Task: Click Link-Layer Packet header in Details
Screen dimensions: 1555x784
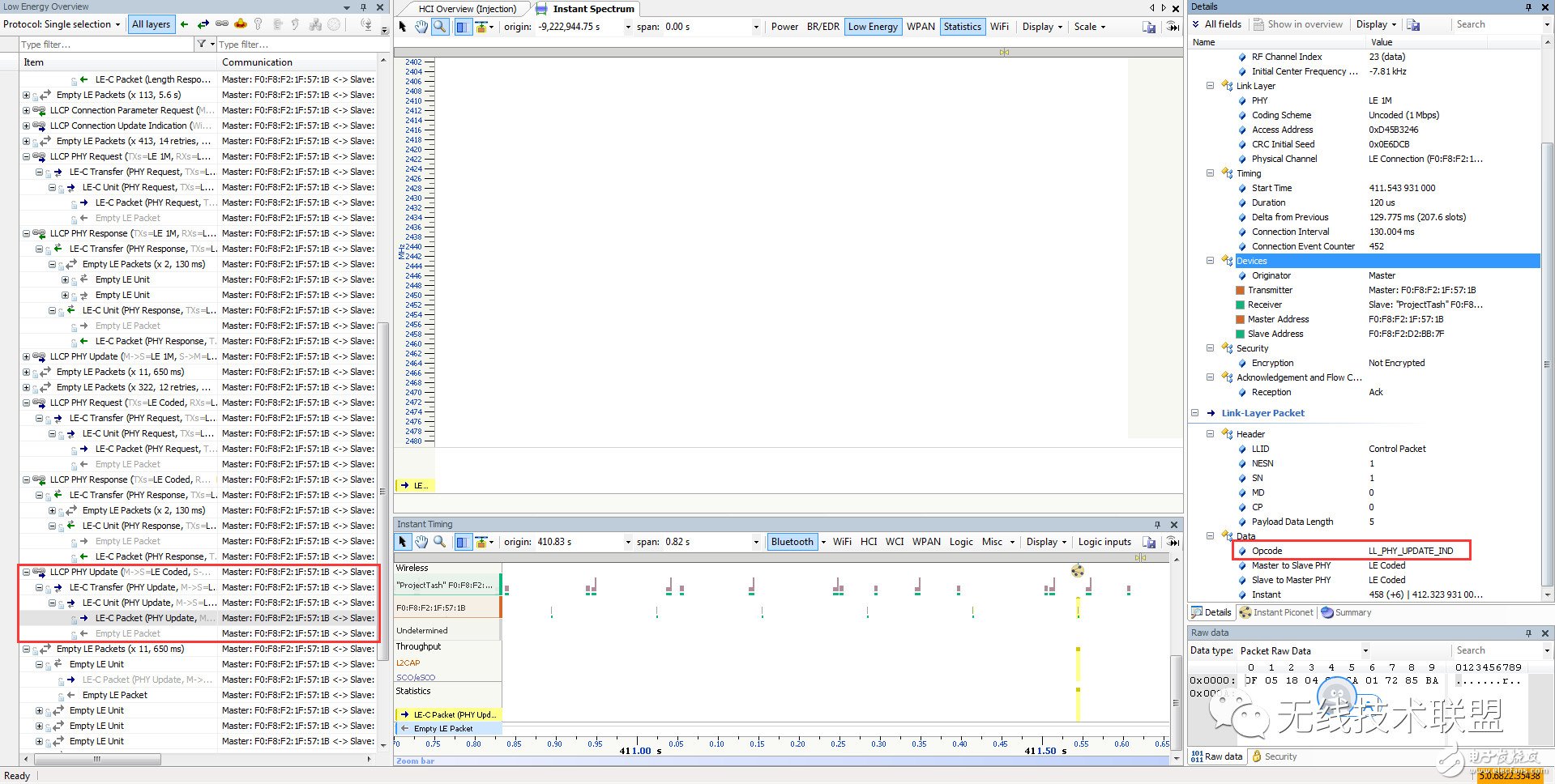Action: (1262, 413)
